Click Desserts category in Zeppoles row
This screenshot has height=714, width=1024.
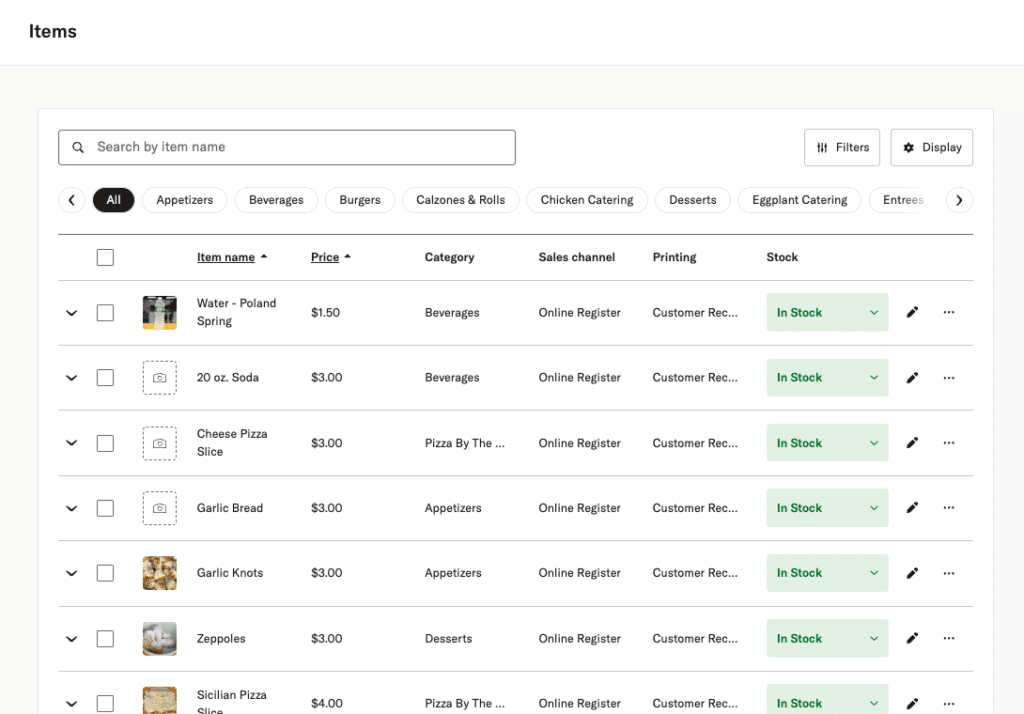[x=448, y=638]
